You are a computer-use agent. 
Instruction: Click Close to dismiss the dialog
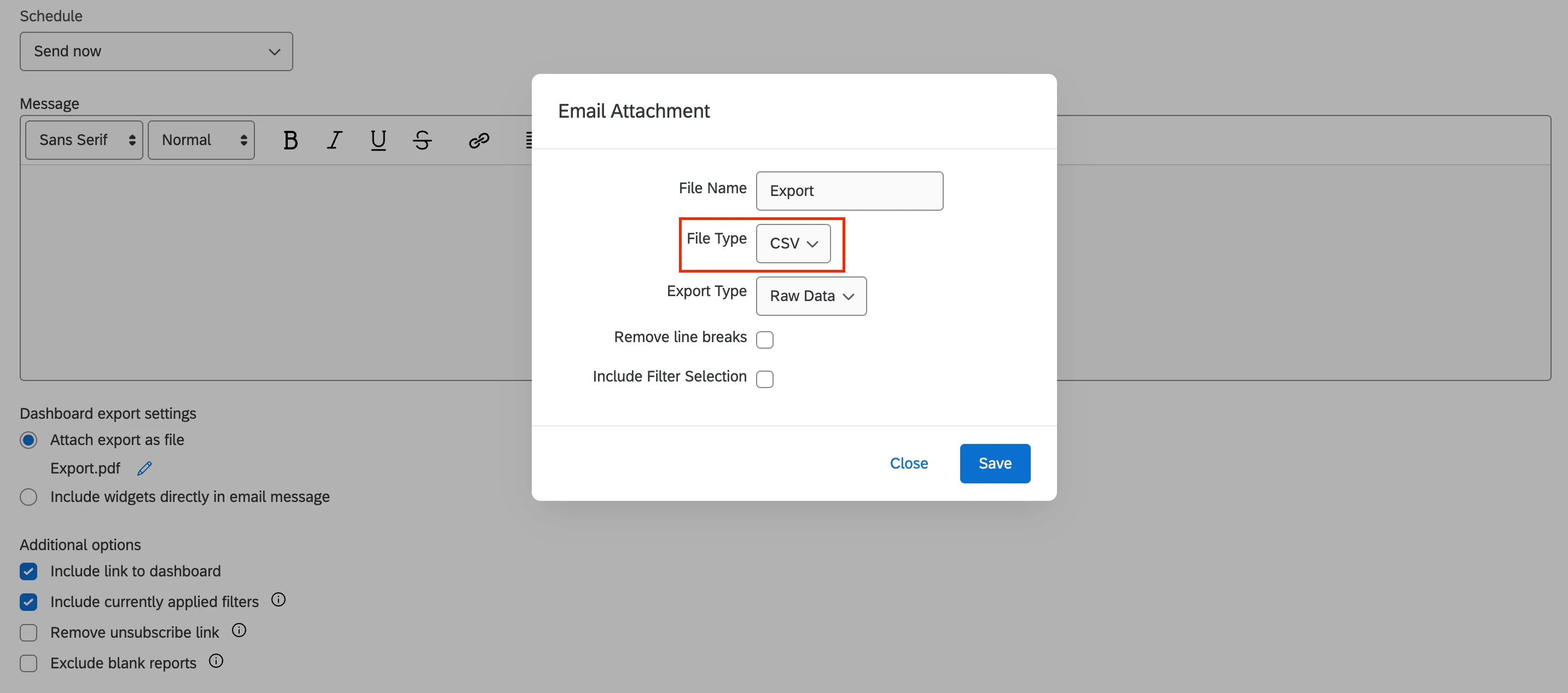point(908,464)
